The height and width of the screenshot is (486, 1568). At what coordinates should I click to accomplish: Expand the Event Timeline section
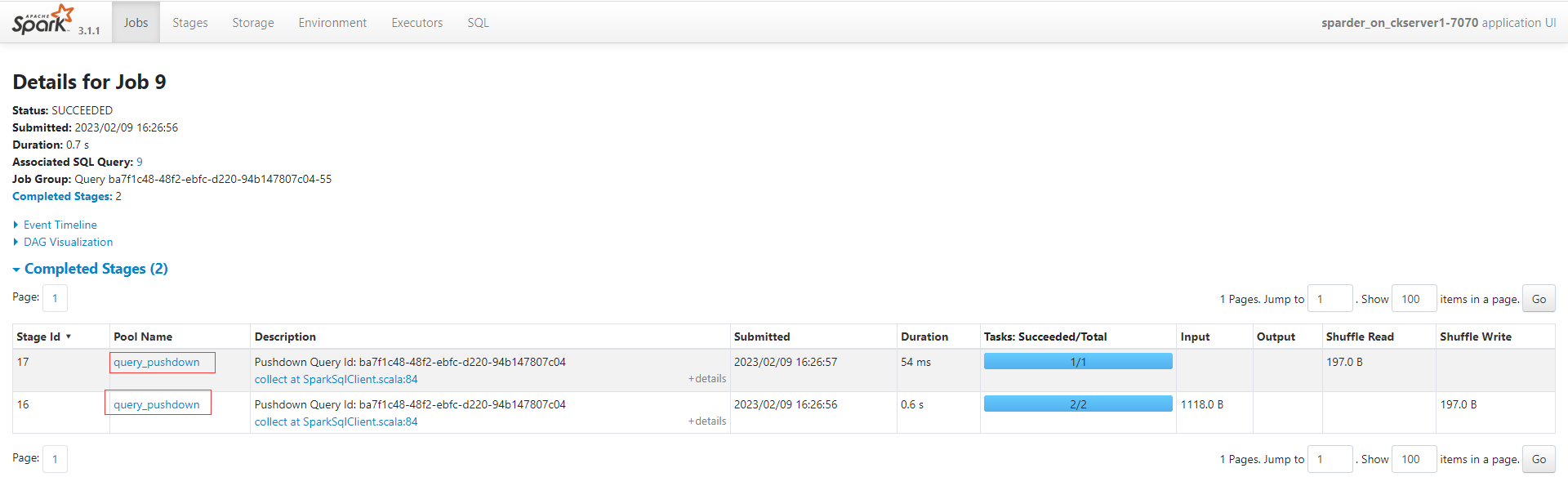click(60, 225)
